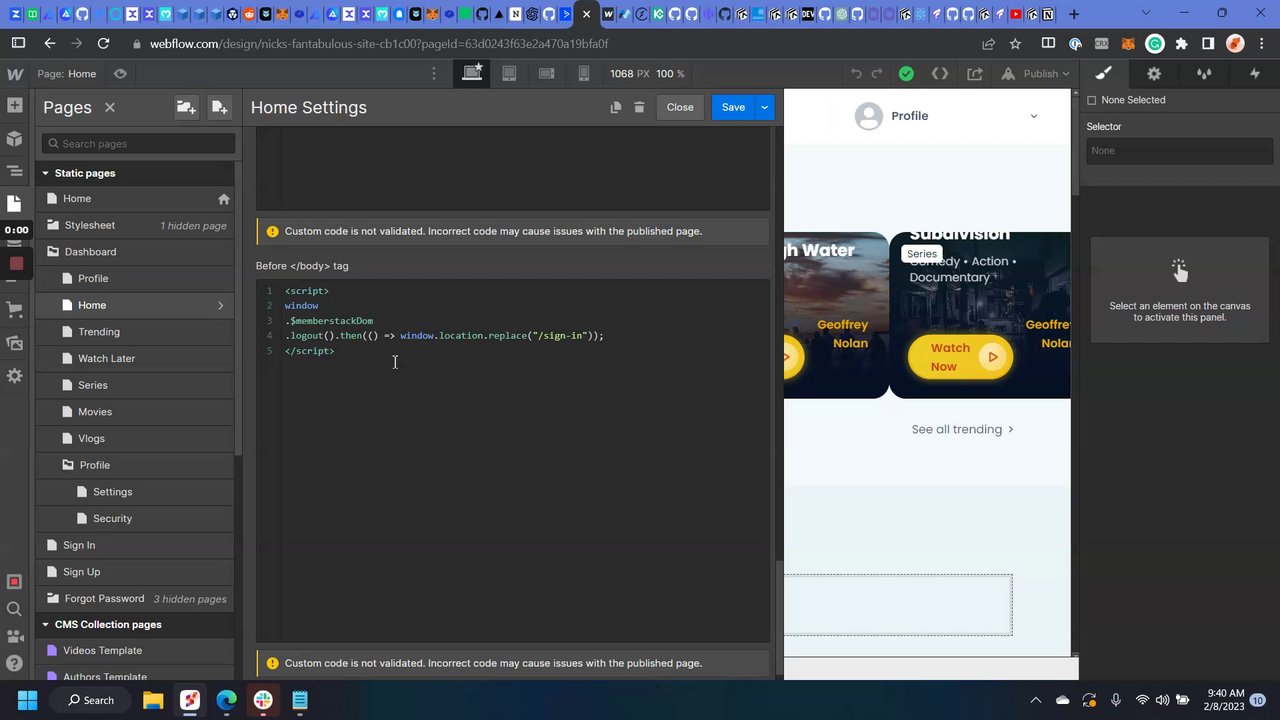Open the three-dot canvas settings menu
Viewport: 1280px width, 720px height.
point(433,74)
